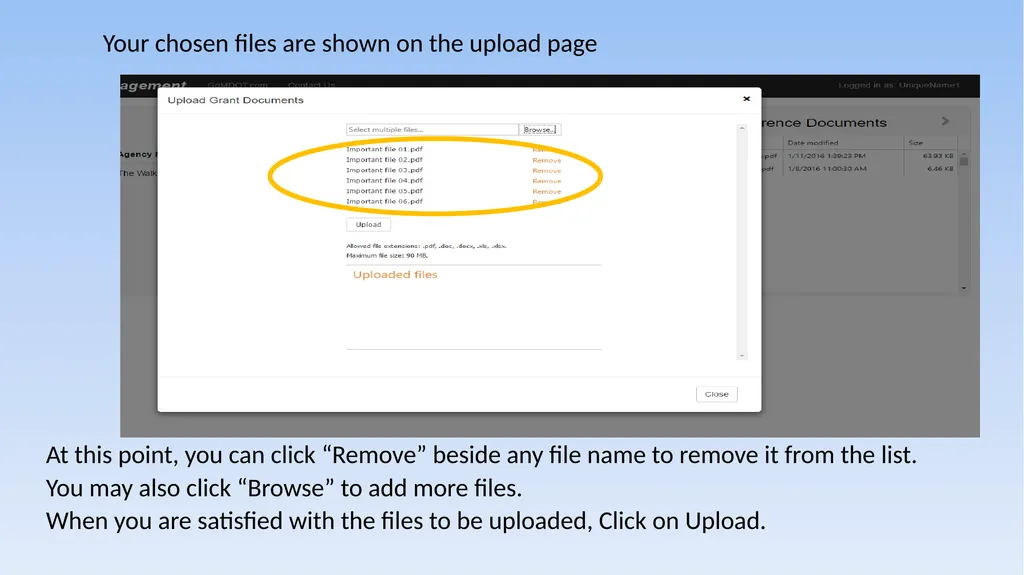
Task: Click the dialog scrollbar up arrow
Action: (x=742, y=129)
